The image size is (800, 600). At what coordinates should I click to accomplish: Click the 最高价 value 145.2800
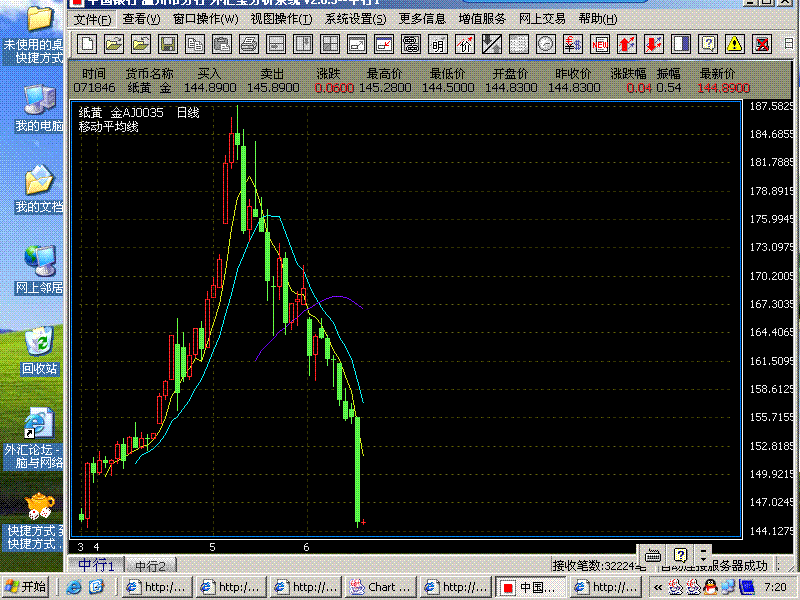[x=385, y=88]
